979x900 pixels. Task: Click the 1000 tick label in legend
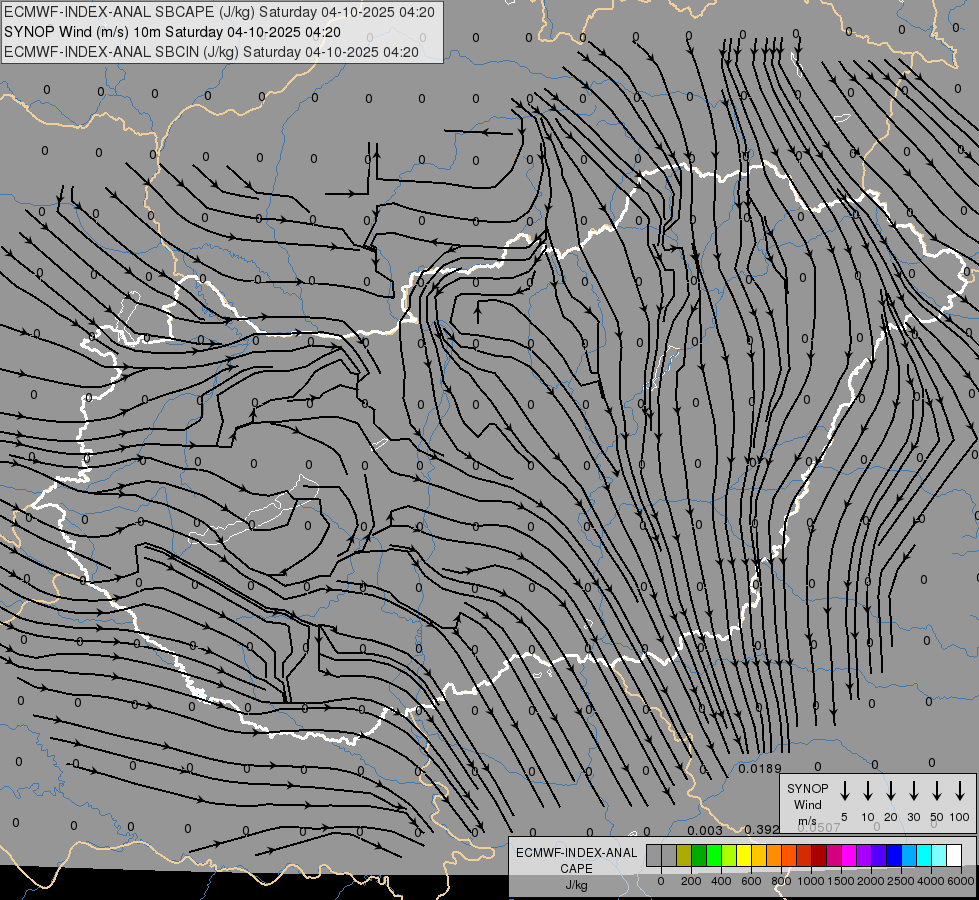pos(811,881)
